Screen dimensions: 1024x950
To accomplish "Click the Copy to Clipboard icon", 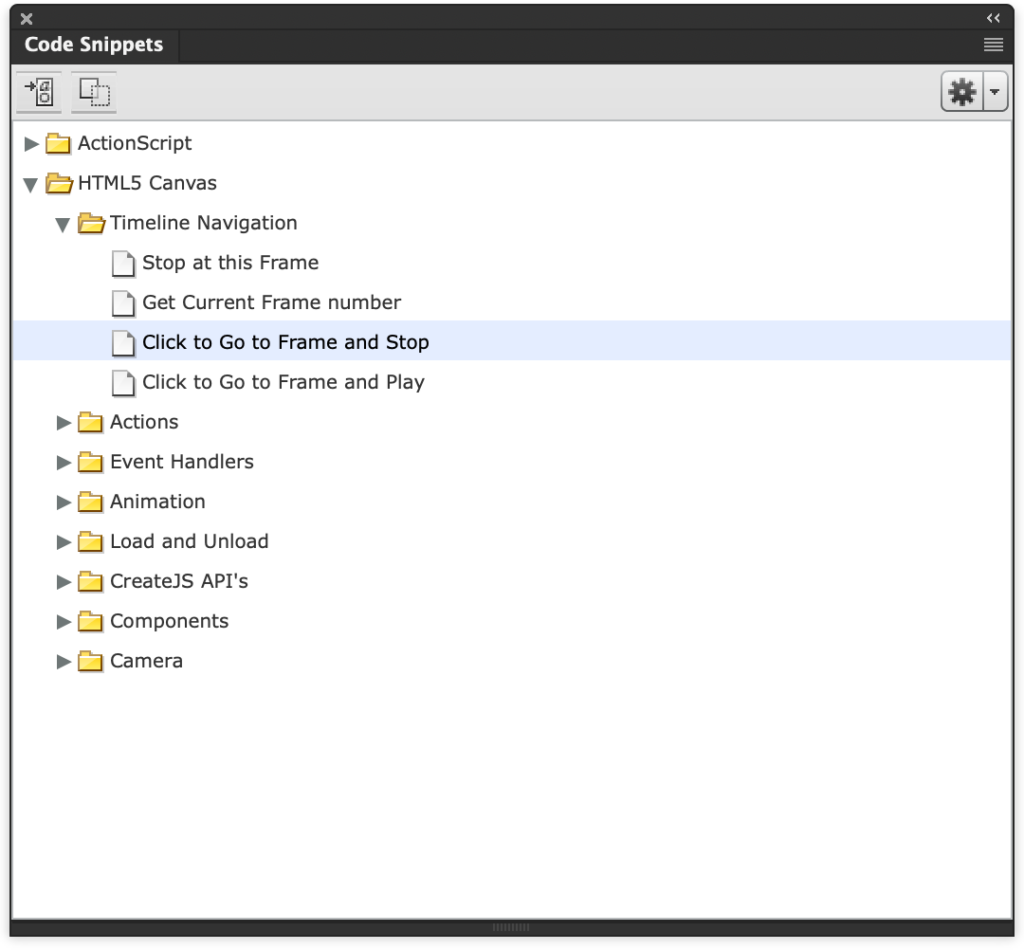I will pyautogui.click(x=94, y=93).
